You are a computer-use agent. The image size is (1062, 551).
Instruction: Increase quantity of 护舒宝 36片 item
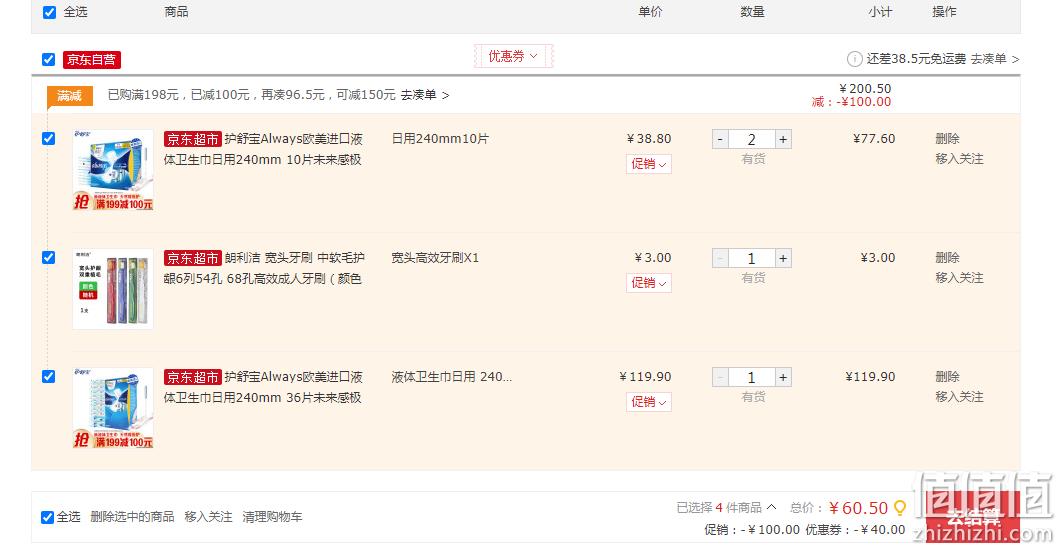[783, 378]
